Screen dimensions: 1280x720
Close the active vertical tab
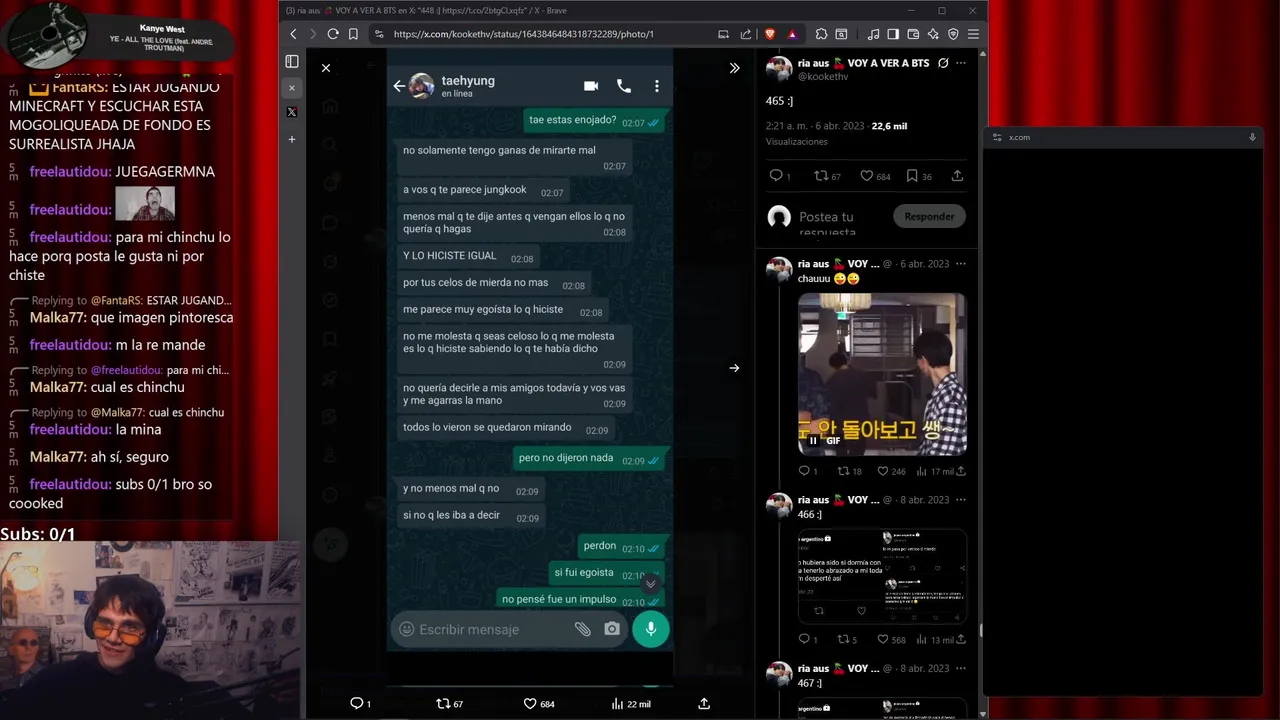(x=292, y=88)
